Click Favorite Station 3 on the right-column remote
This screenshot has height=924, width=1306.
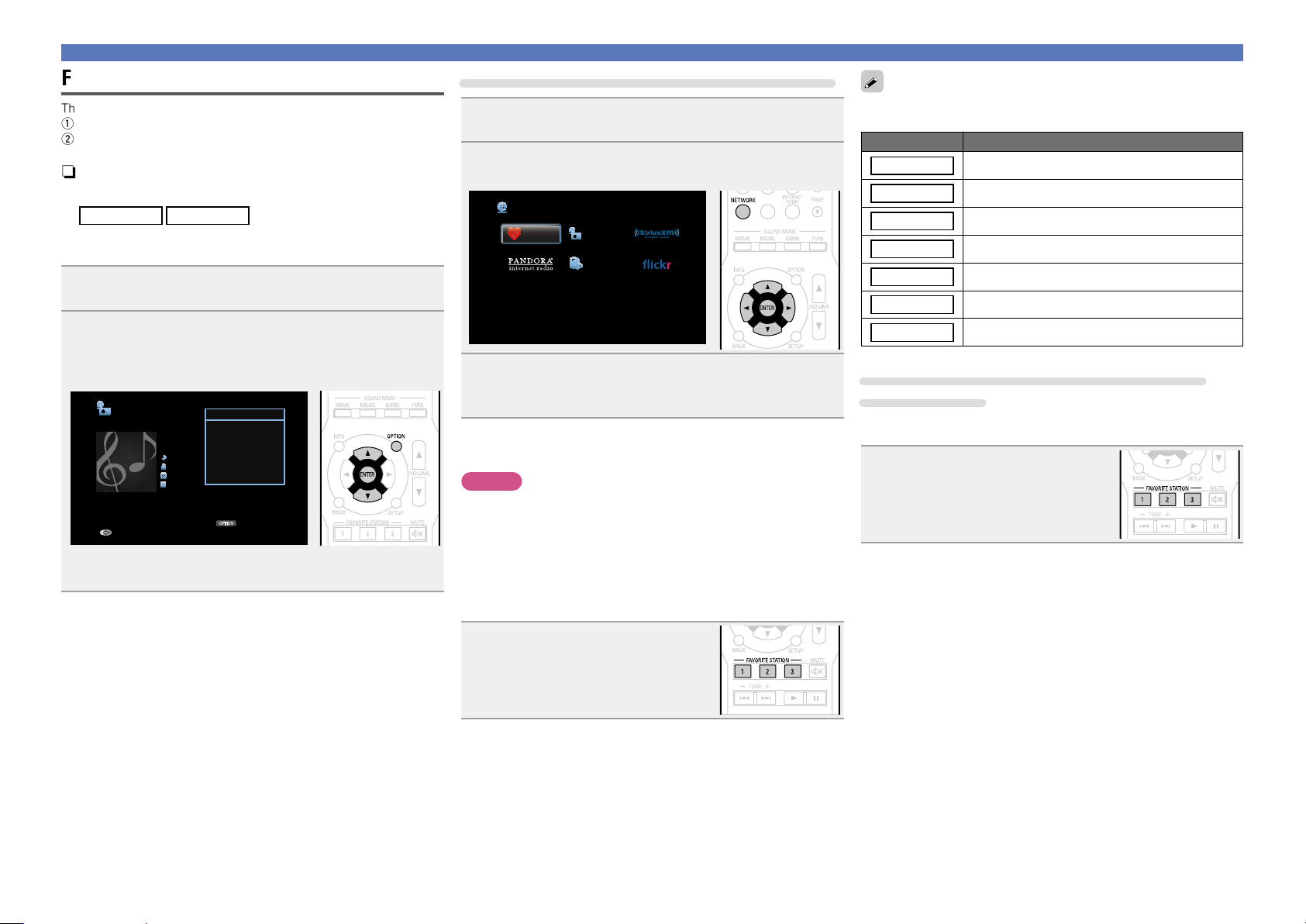coord(1192,500)
